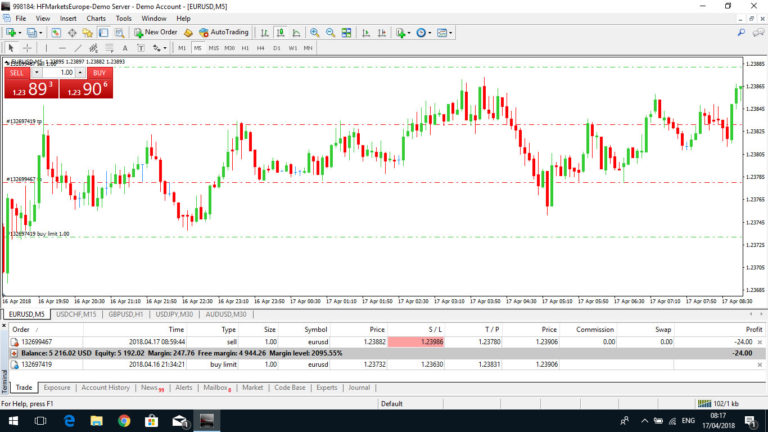The image size is (768, 432).
Task: Zoom out of the chart
Action: pyautogui.click(x=331, y=33)
